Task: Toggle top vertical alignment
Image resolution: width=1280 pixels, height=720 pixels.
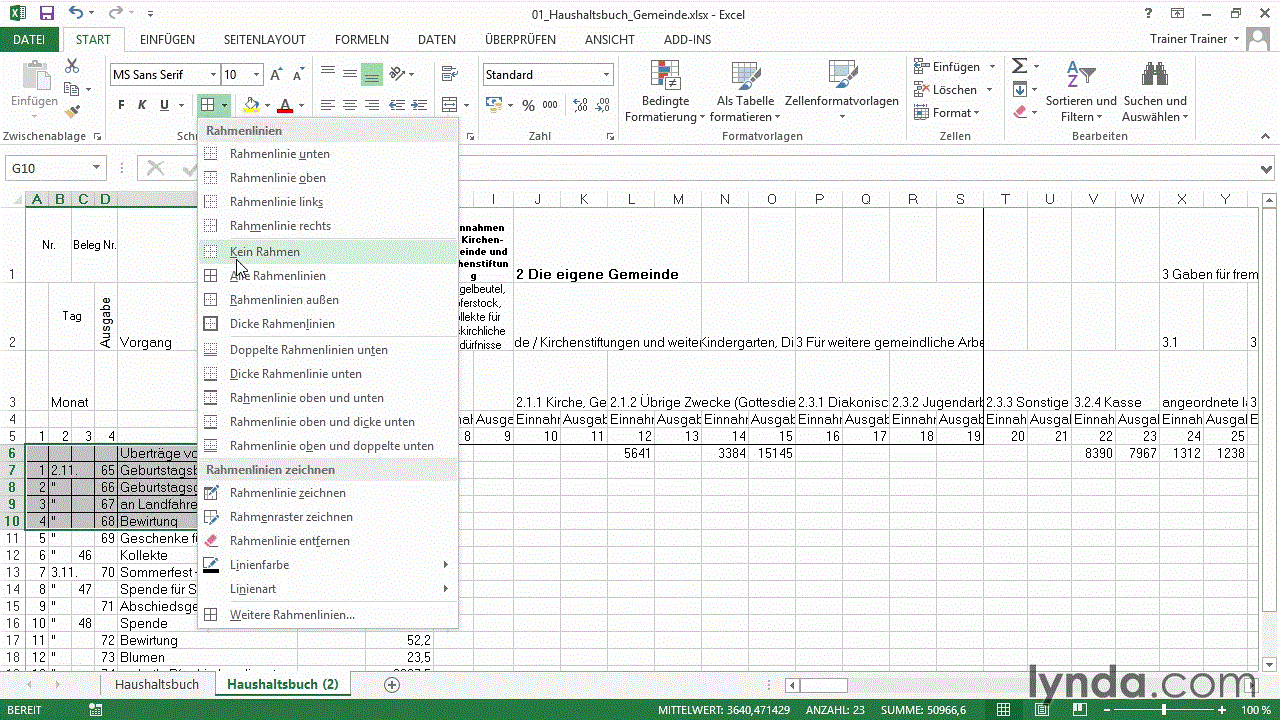Action: click(x=327, y=74)
